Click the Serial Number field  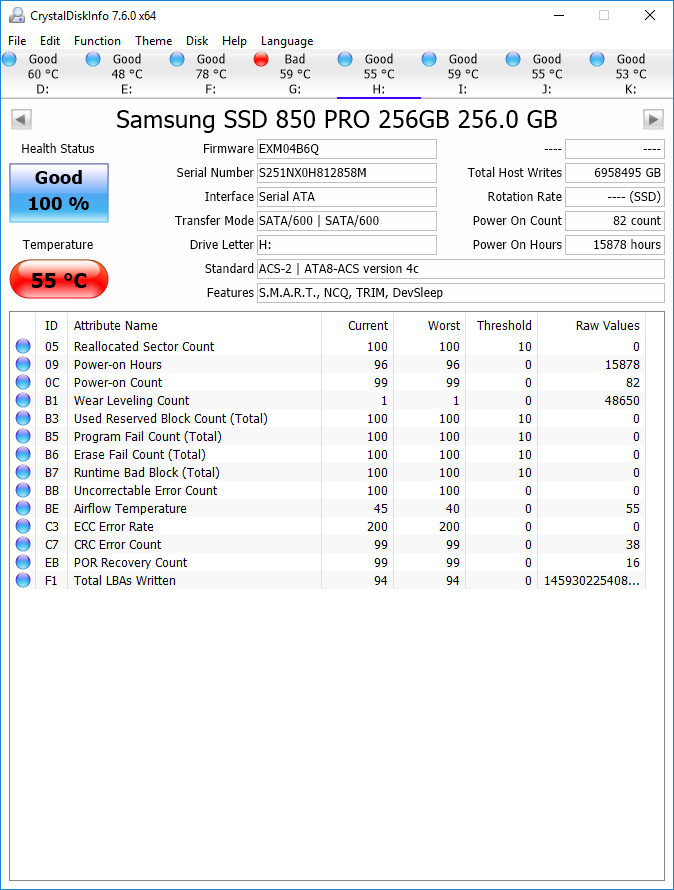point(347,173)
